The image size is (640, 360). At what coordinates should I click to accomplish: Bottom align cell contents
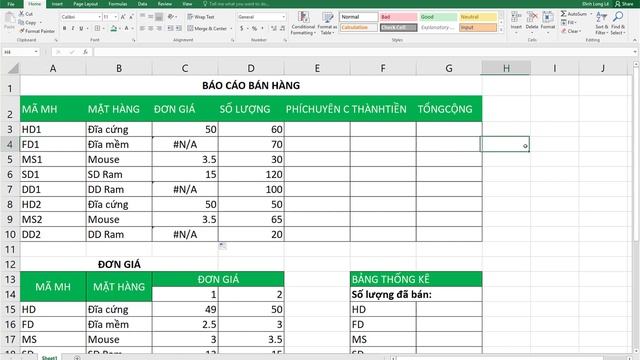[159, 17]
